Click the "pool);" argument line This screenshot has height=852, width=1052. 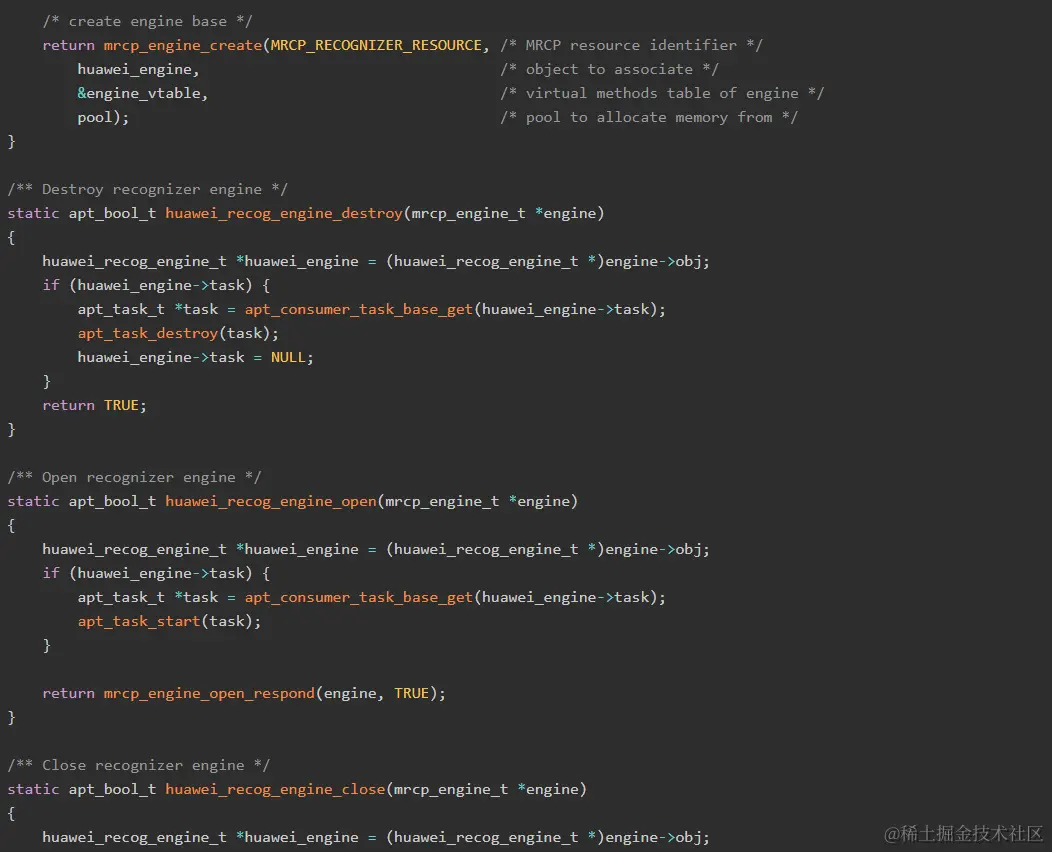pyautogui.click(x=103, y=118)
